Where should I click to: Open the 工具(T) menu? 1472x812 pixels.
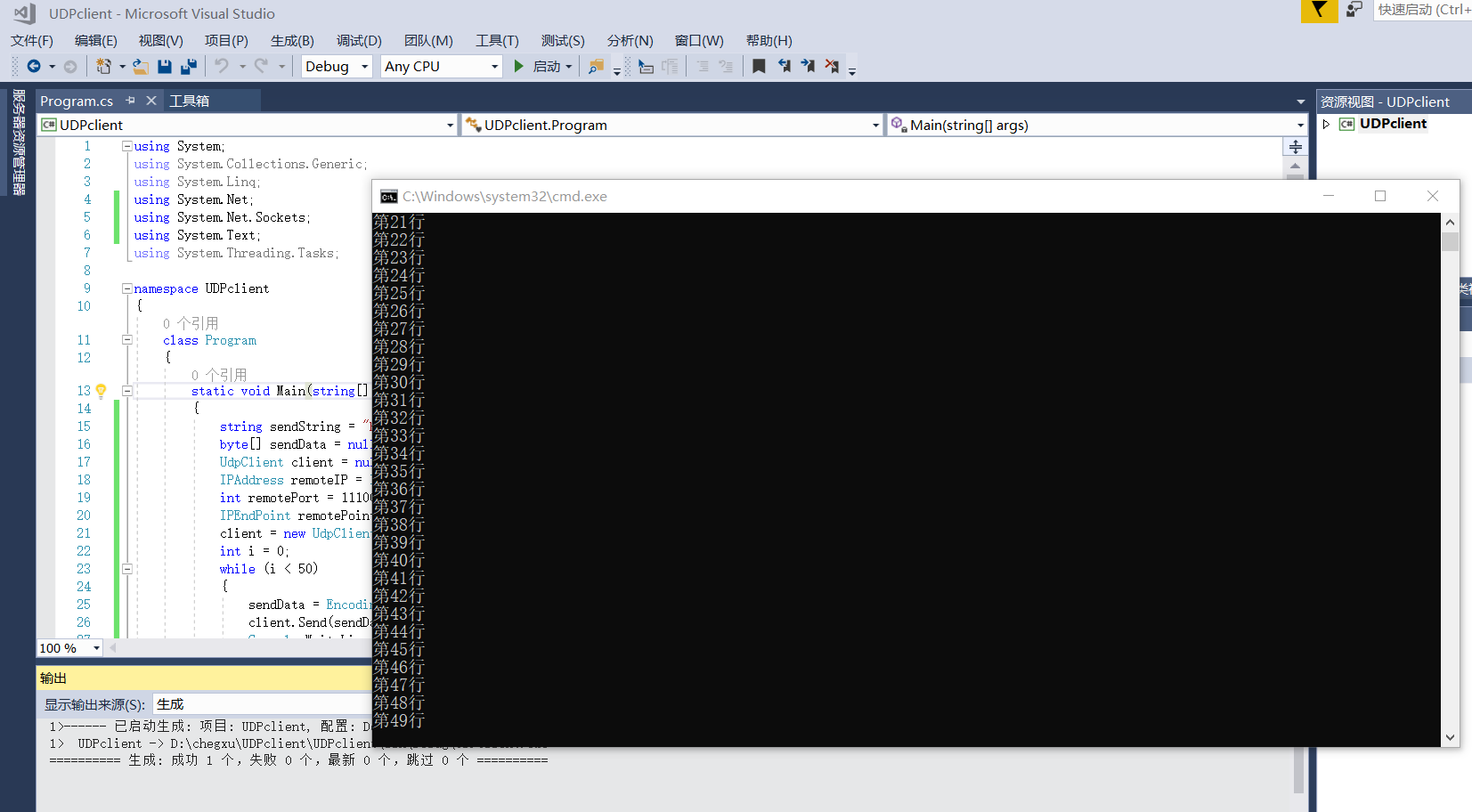point(497,40)
